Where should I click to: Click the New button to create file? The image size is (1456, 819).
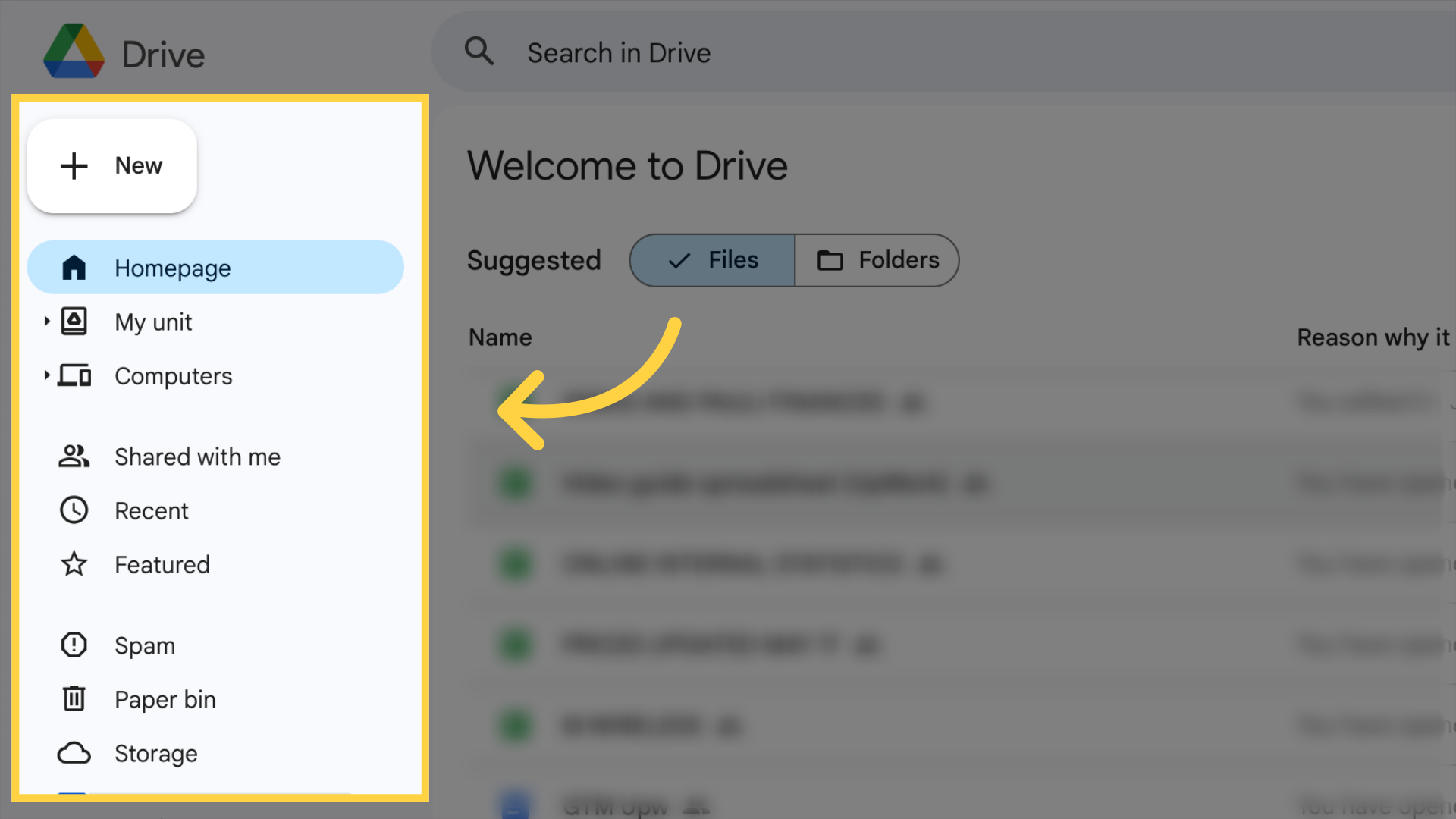click(112, 165)
